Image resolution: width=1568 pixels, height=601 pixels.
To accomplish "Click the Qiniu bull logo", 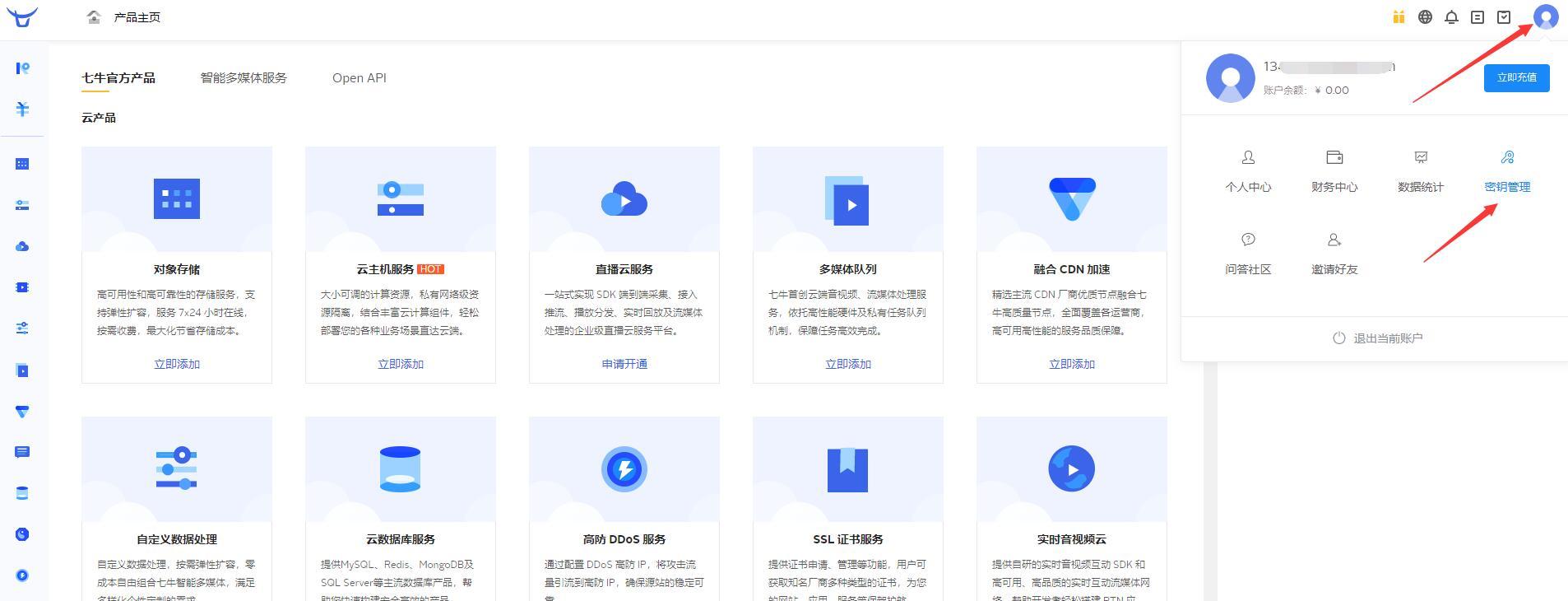I will 22,16.
